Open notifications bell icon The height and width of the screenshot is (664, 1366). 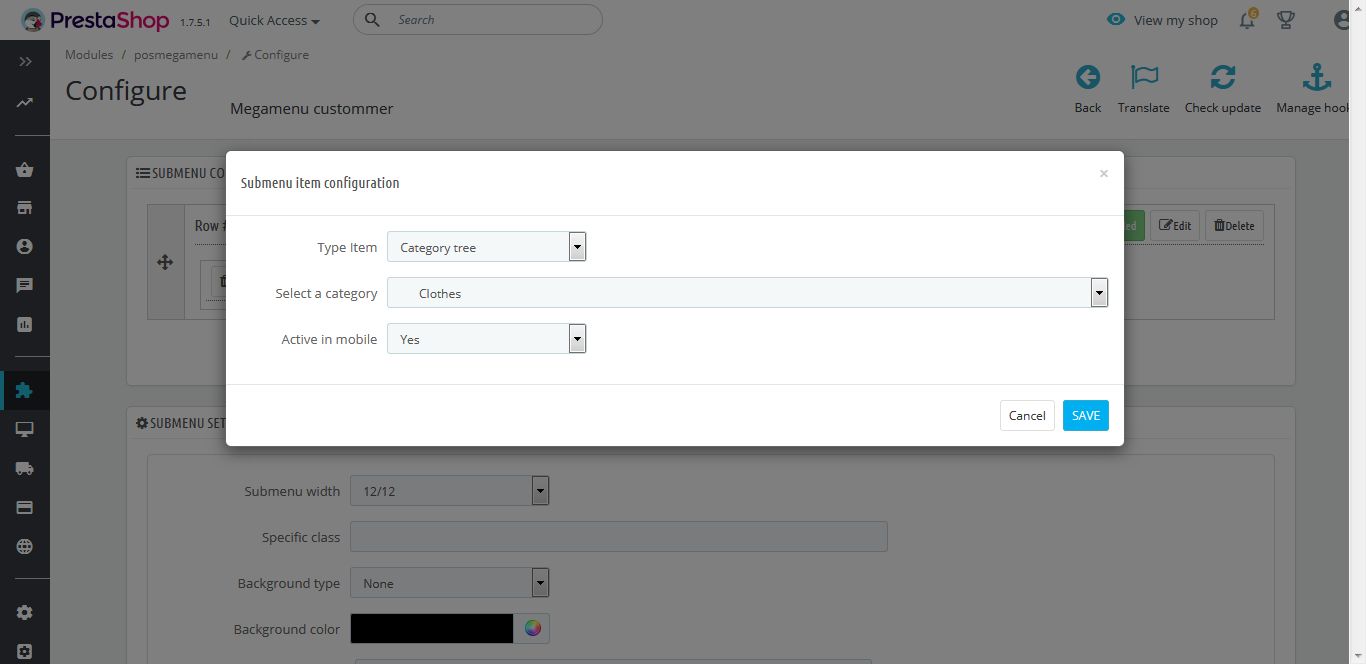(1247, 20)
